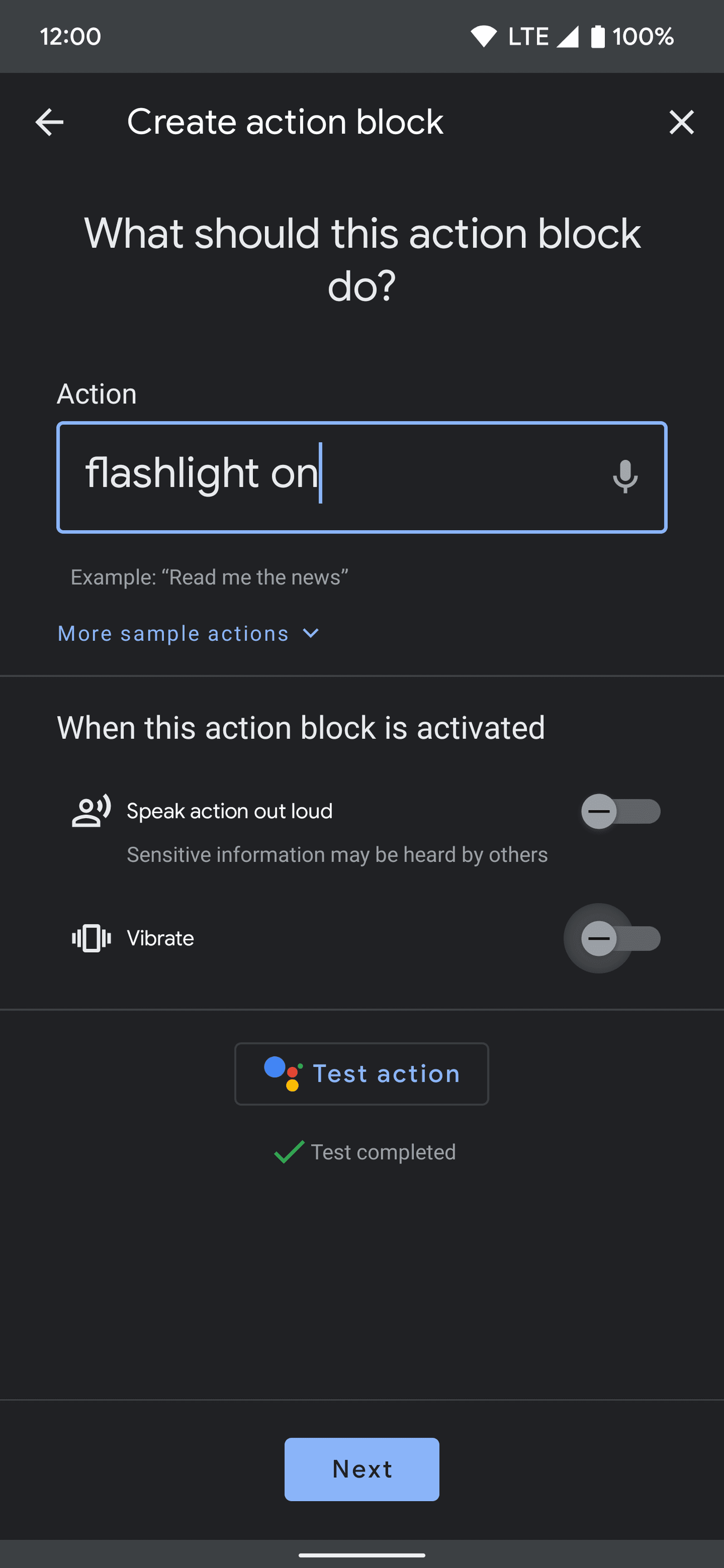
Task: Tap the Wi-Fi status icon
Action: click(483, 37)
